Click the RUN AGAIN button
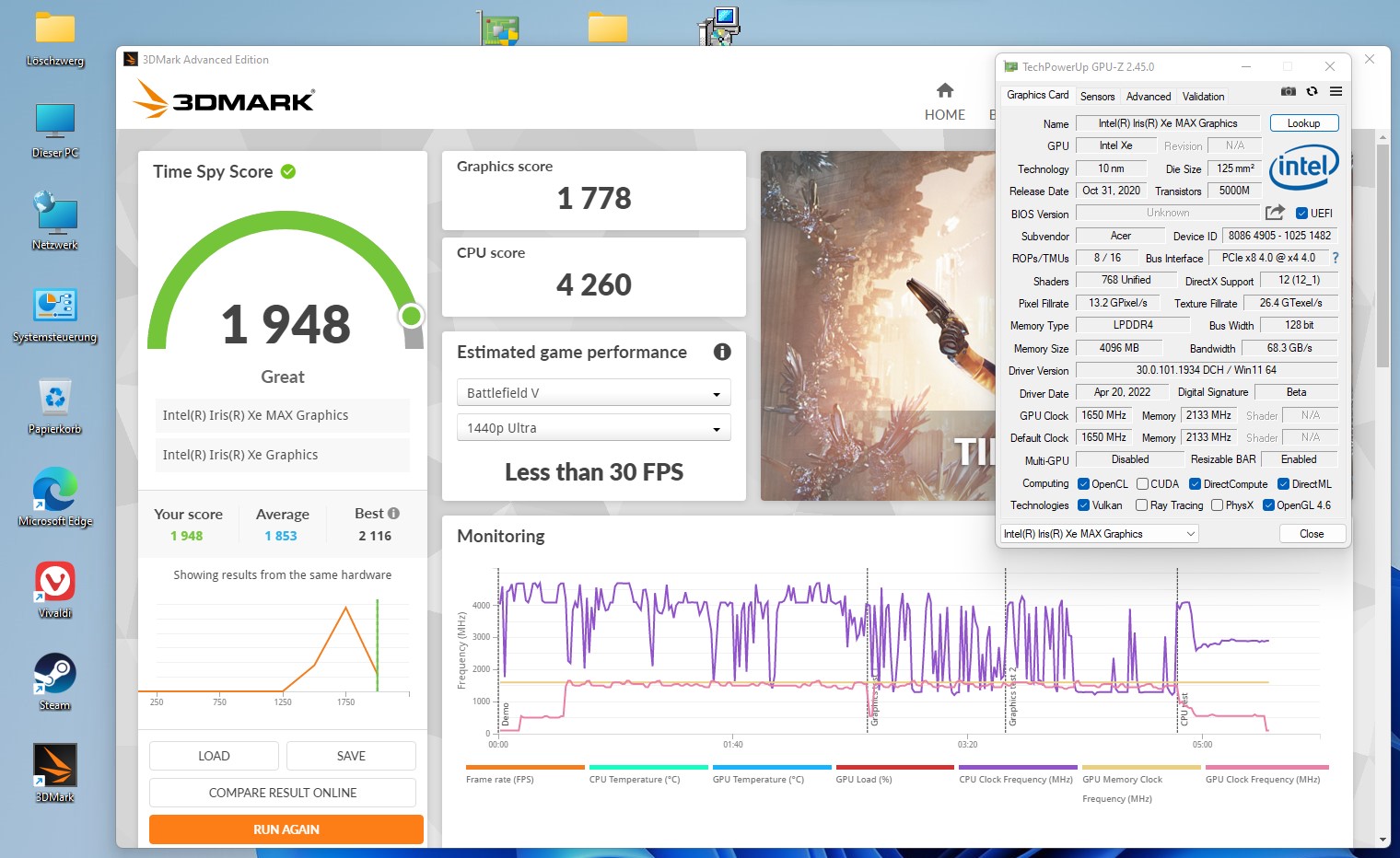Viewport: 1400px width, 858px height. pyautogui.click(x=286, y=829)
